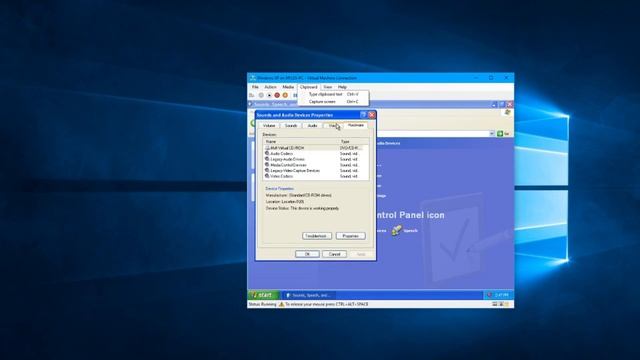Click the Ctrl+Alt+Delete toolbar icon
640x360 pixels.
[252, 95]
